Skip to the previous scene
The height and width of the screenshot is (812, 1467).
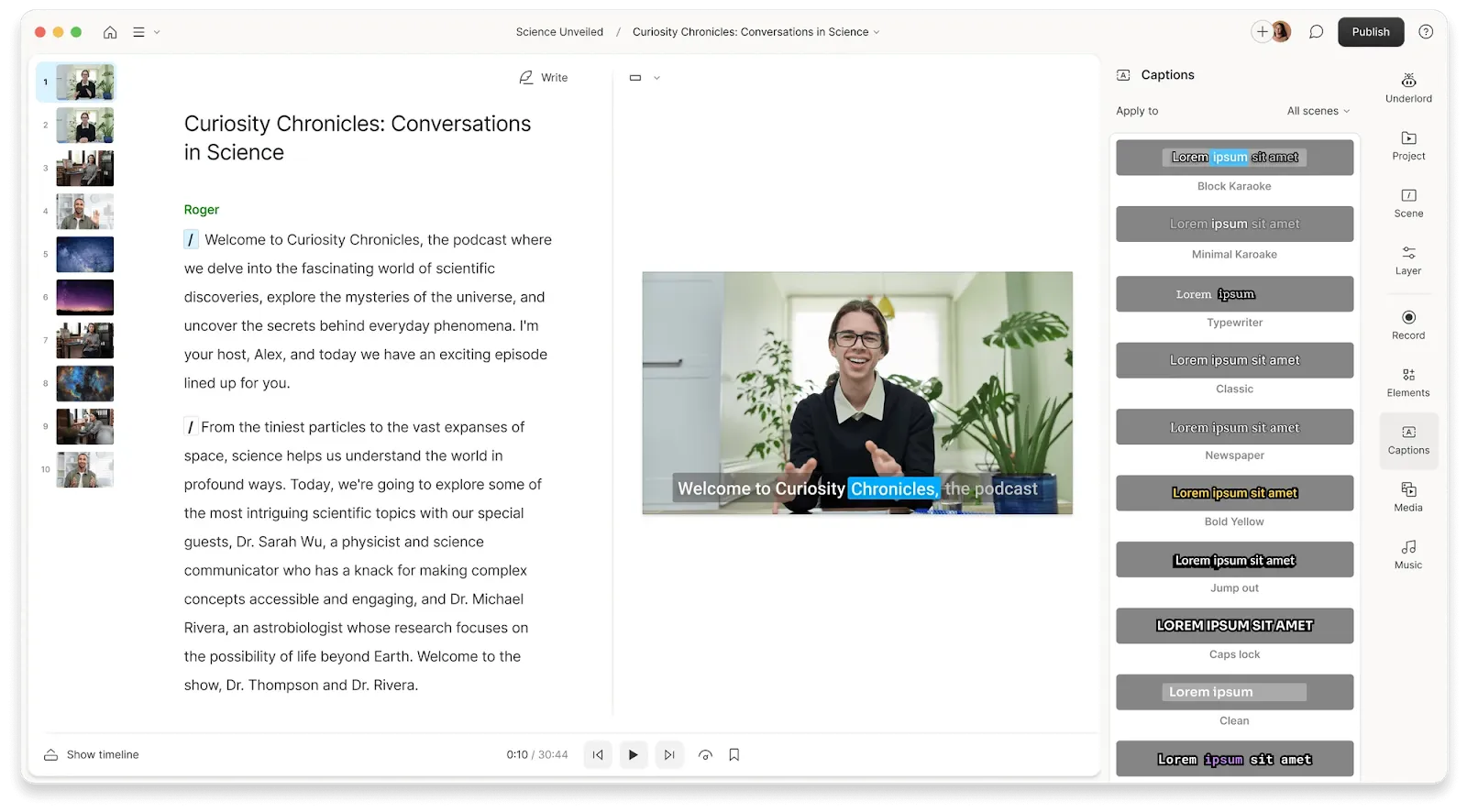(598, 755)
